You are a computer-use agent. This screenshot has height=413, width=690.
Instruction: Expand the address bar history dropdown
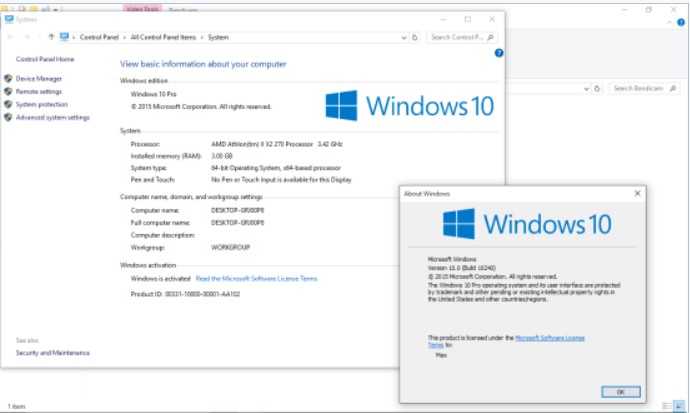coord(402,37)
